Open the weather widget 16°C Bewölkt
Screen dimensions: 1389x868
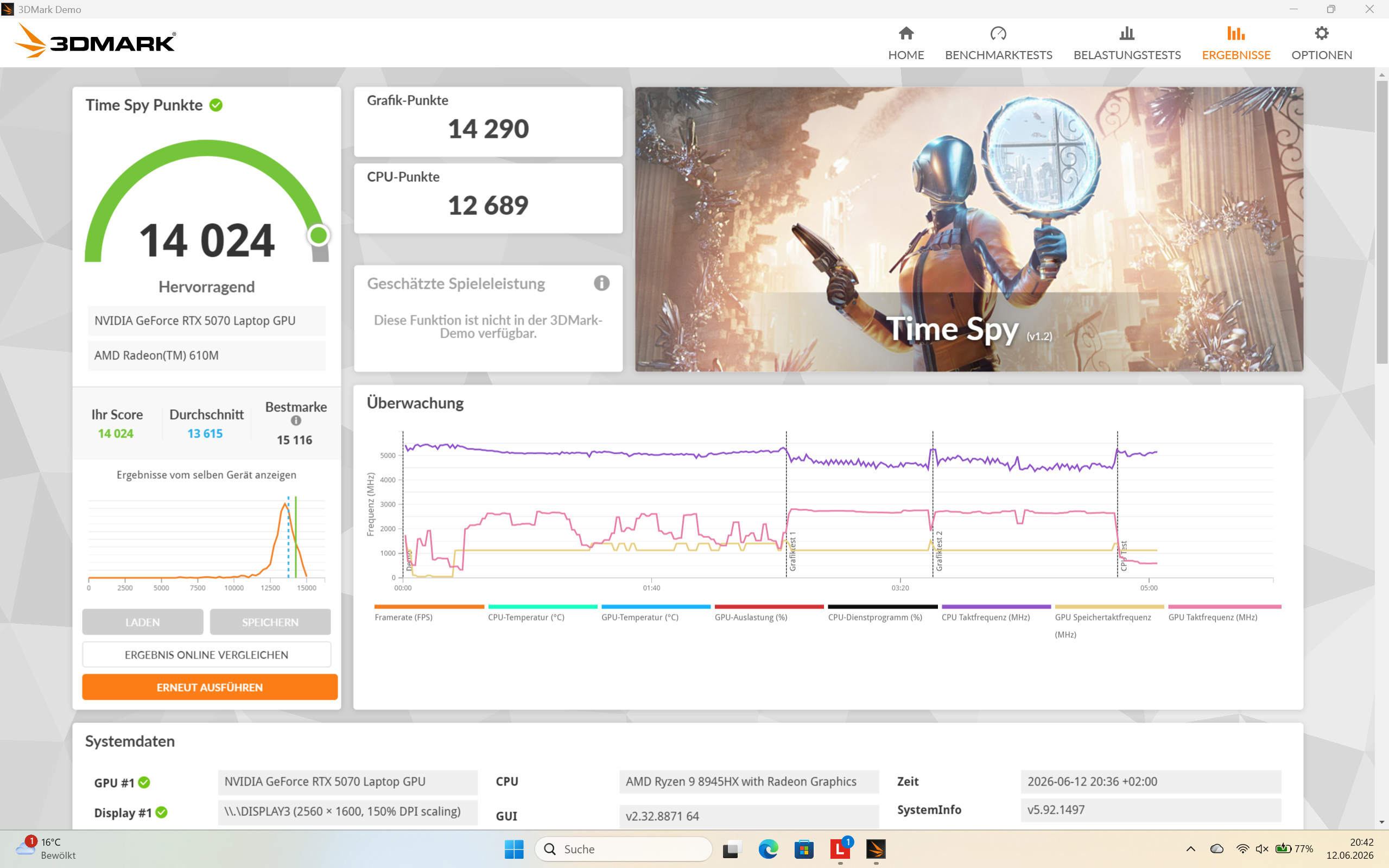coord(46,848)
